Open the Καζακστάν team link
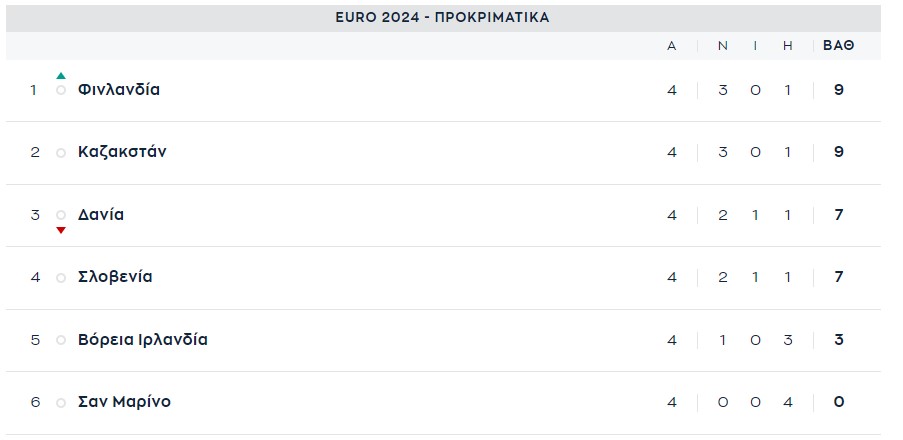 (122, 152)
